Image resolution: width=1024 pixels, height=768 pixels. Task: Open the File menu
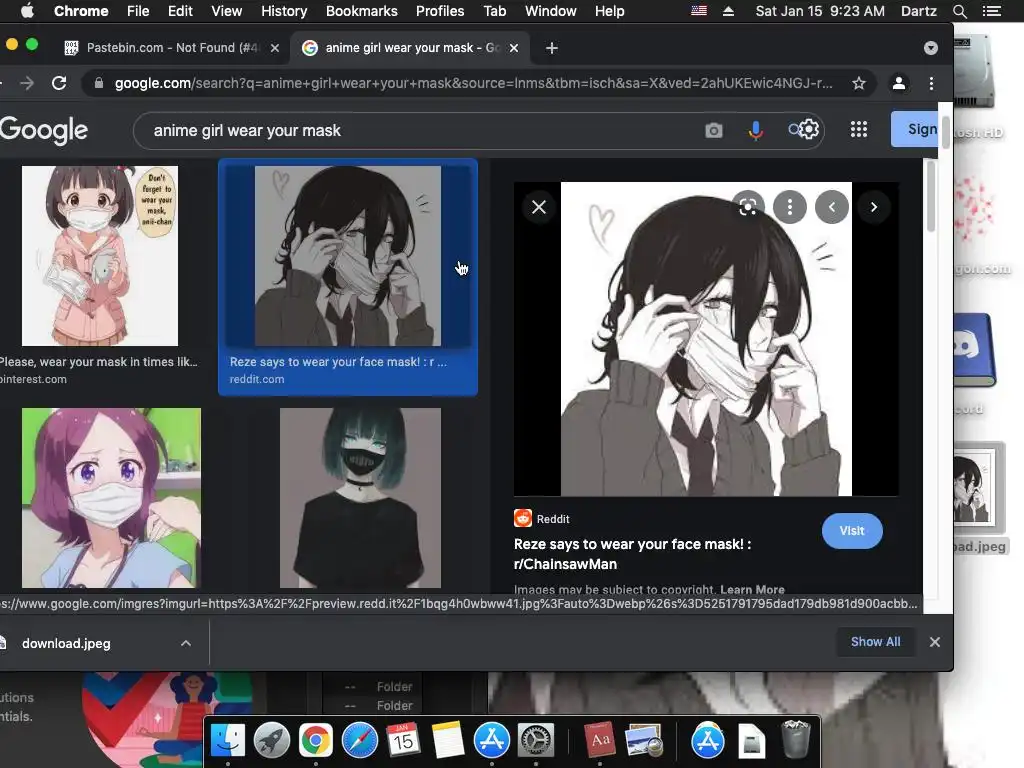point(138,11)
